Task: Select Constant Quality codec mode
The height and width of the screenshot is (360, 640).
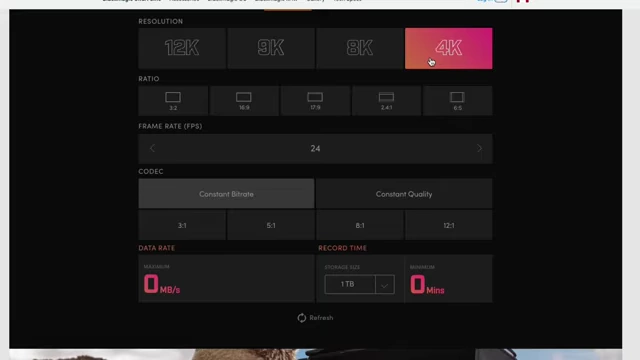Action: click(x=404, y=193)
